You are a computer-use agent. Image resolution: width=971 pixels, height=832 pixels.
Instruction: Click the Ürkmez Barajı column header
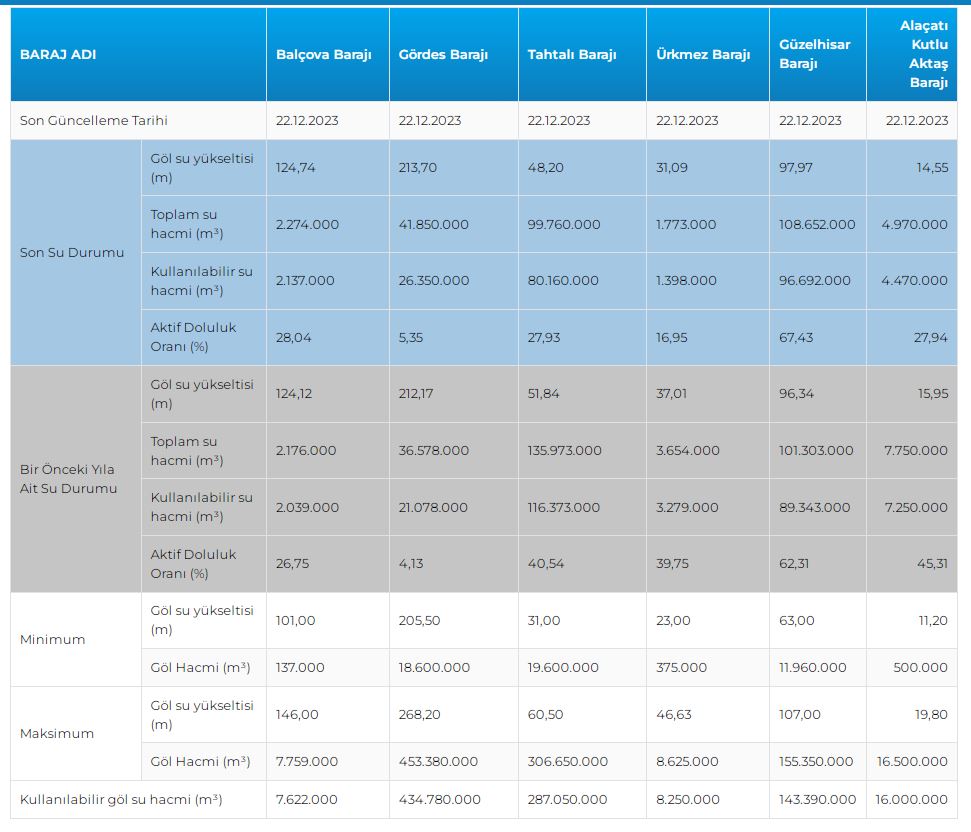click(x=703, y=54)
